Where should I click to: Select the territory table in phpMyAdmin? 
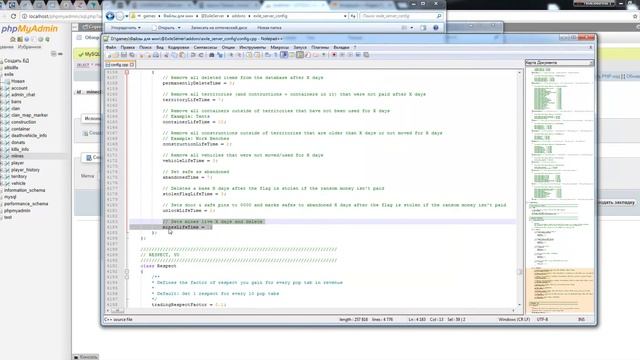point(19,176)
